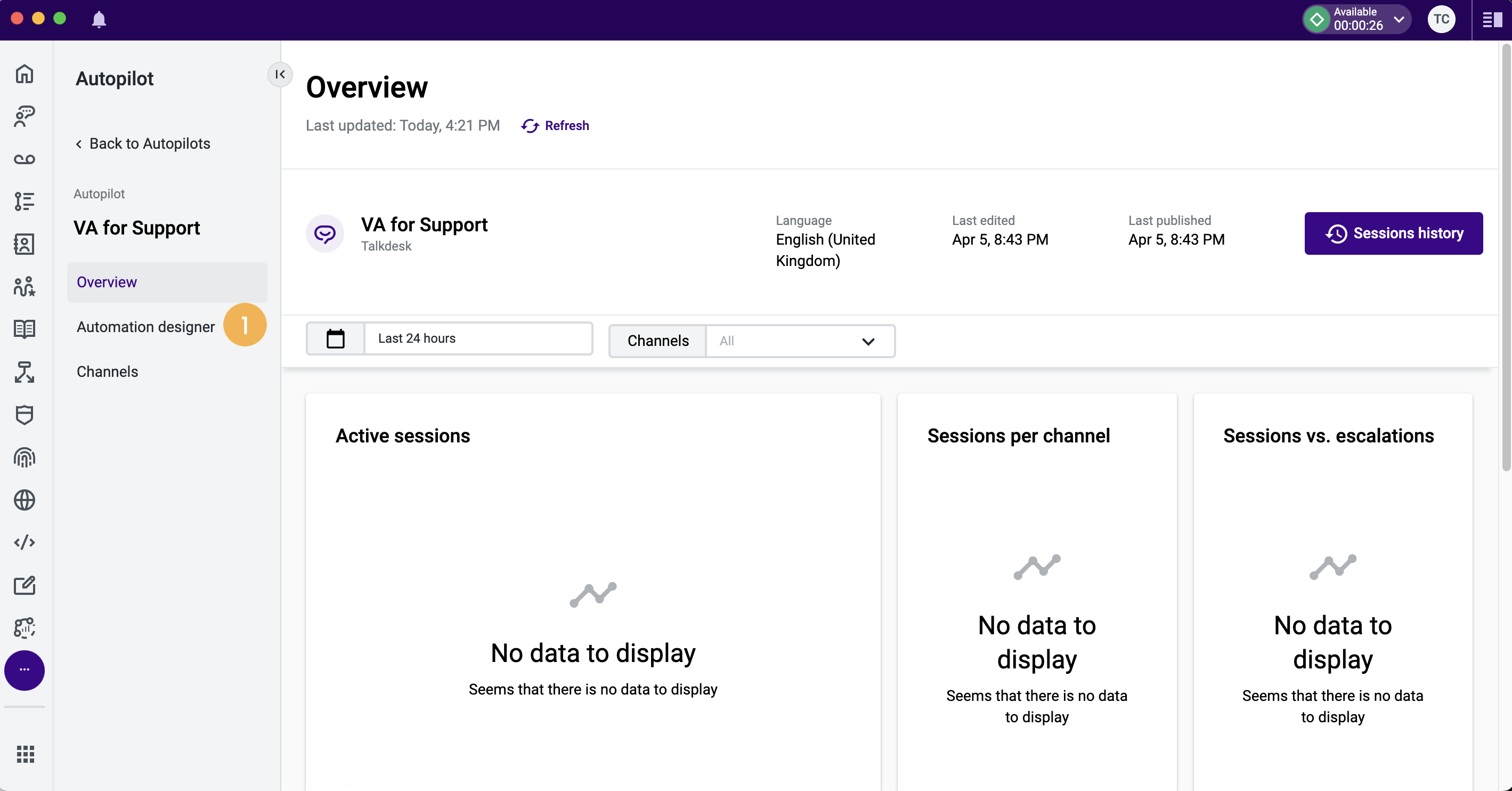Open the Channels section for VA for Support
Viewport: 1512px width, 791px height.
pos(108,371)
